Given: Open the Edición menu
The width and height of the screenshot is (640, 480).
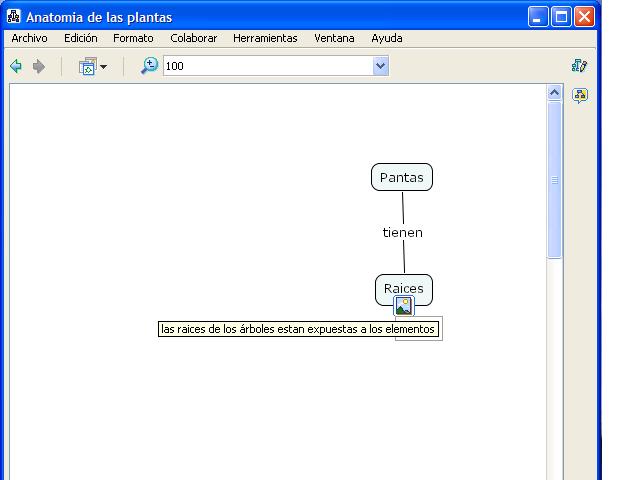Looking at the screenshot, I should point(80,38).
